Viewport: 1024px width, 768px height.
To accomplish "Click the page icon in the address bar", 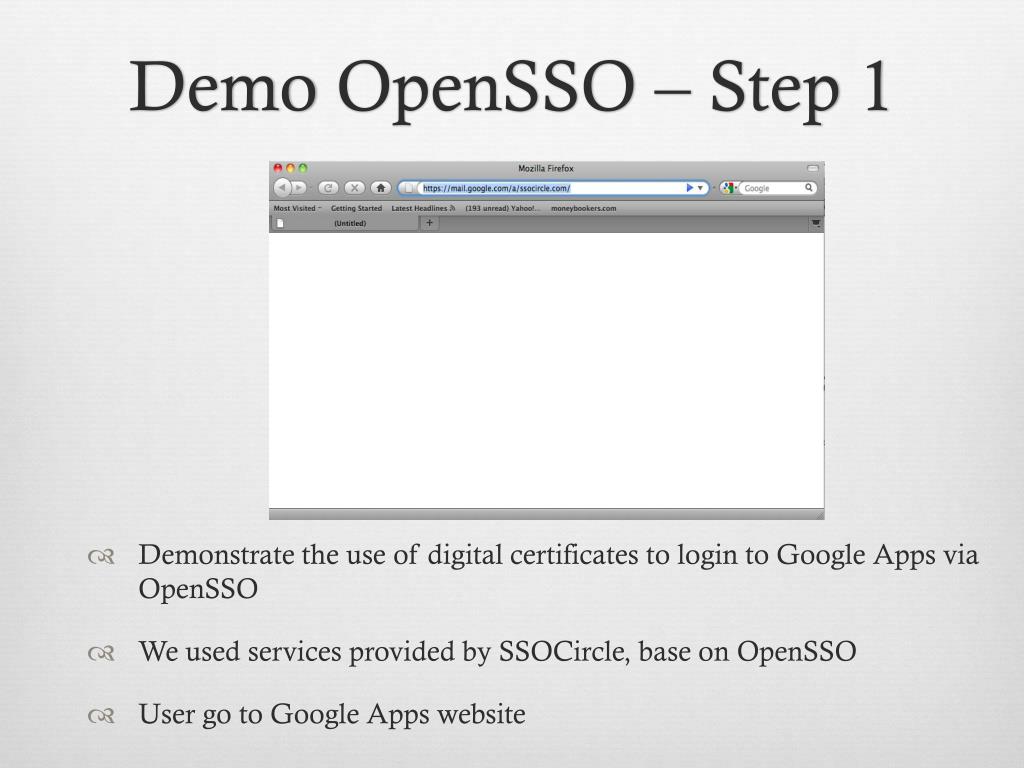I will point(409,188).
